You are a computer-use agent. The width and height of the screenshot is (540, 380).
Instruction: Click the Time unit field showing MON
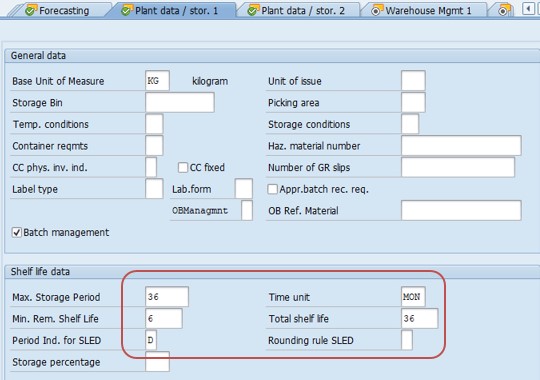point(413,297)
